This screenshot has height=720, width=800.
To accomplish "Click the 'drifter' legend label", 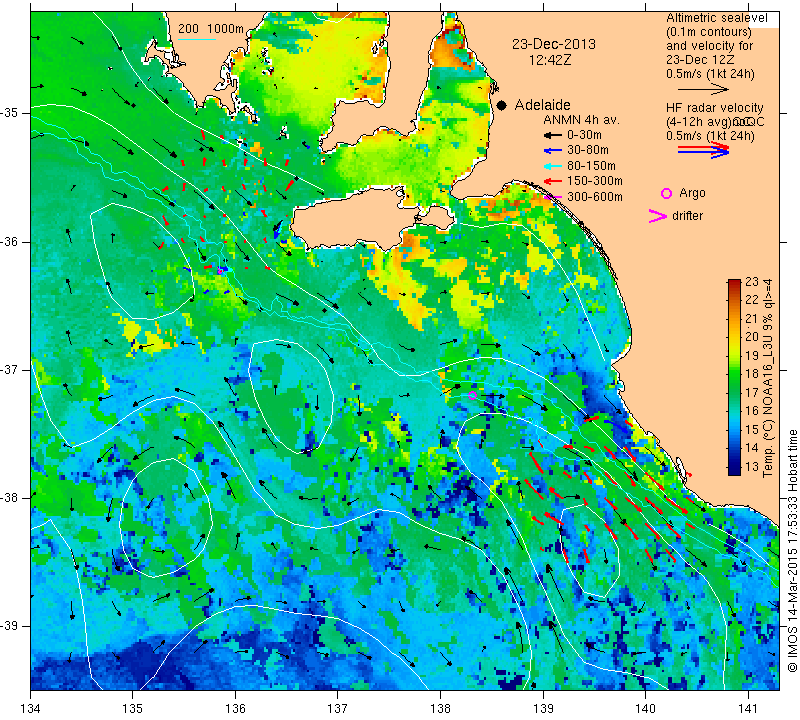I will [687, 216].
